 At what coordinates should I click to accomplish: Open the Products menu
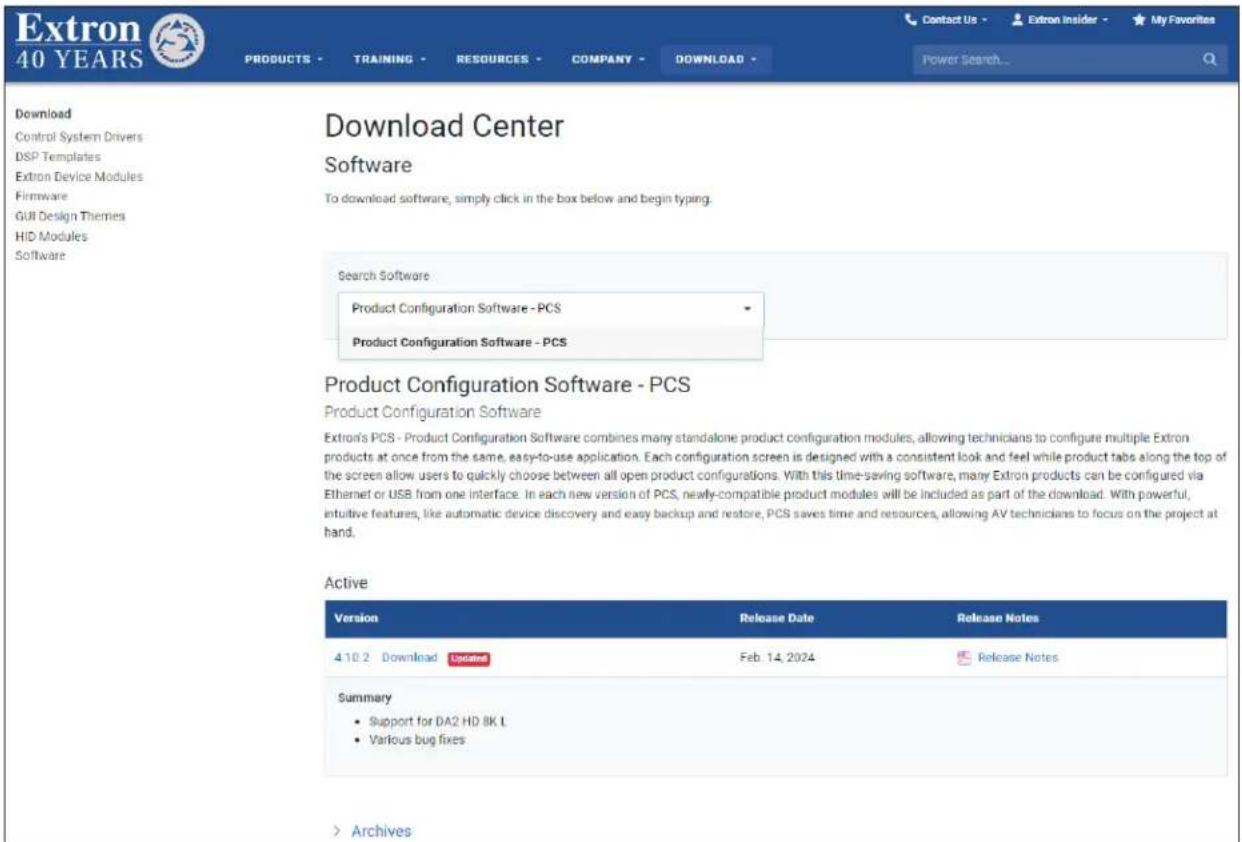tap(283, 59)
